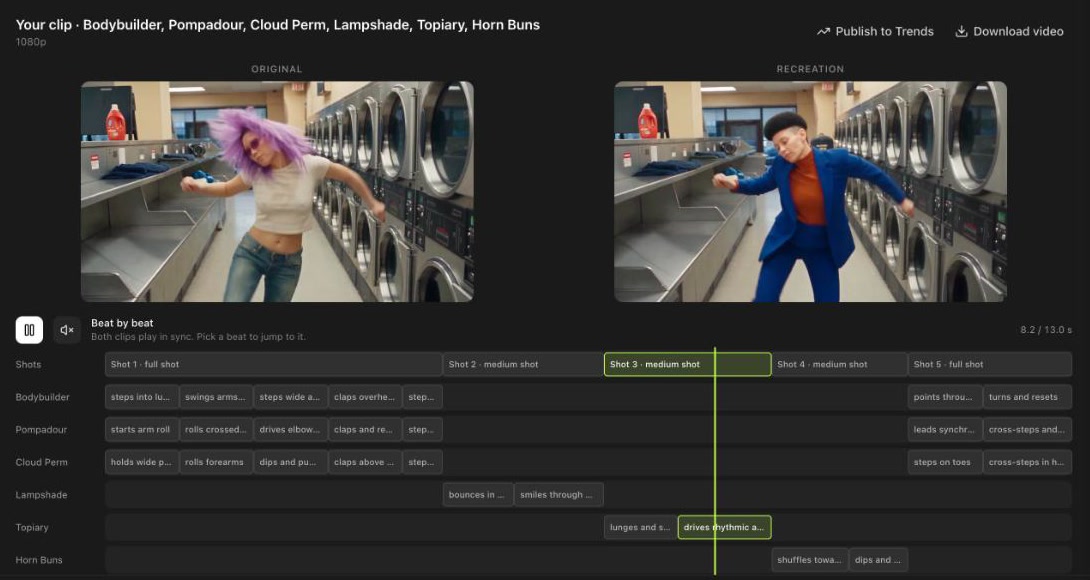Screen dimensions: 1090x580
Task: Click the '1080p' resolution label
Action: point(31,42)
